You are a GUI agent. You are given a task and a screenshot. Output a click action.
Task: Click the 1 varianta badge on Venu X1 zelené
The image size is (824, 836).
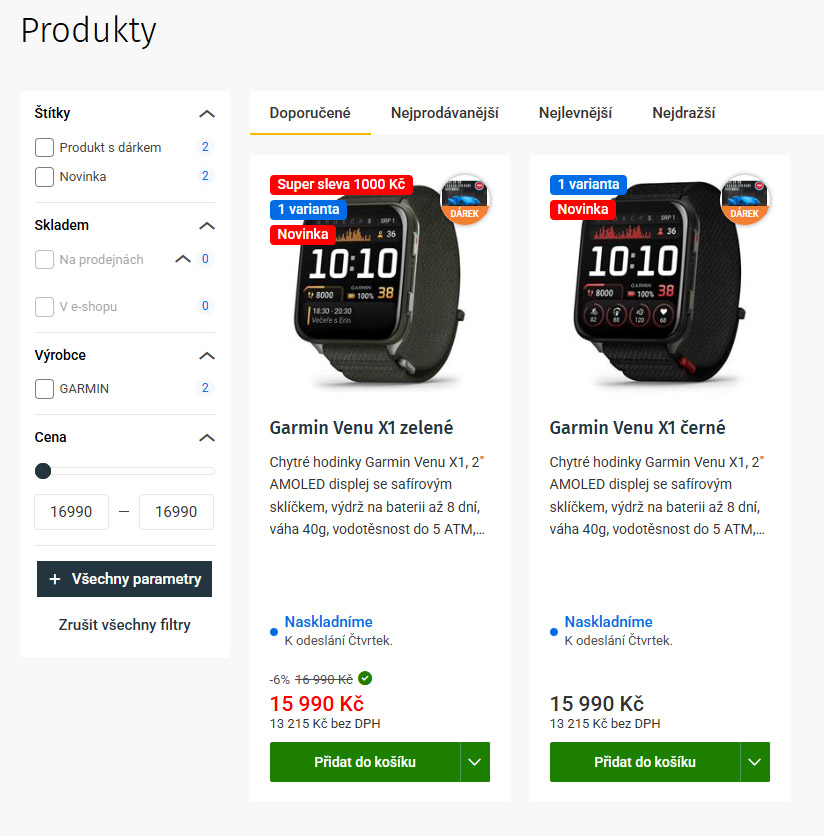(308, 209)
